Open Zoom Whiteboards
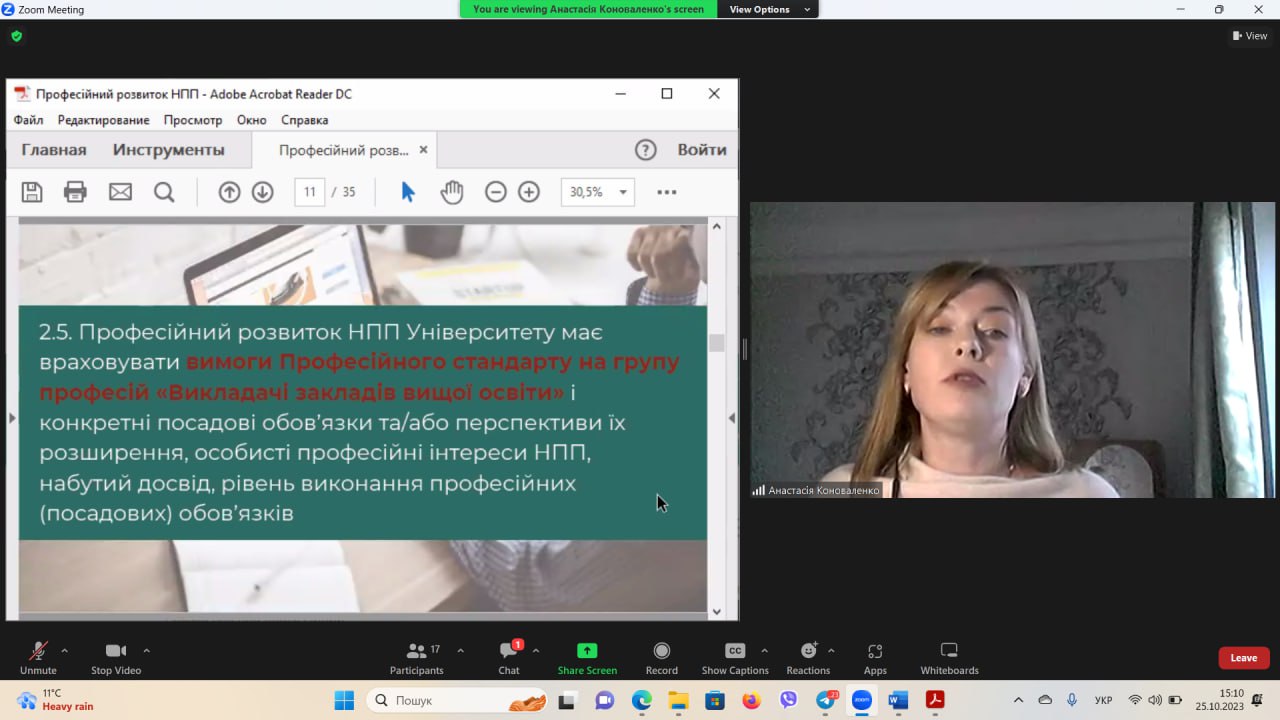Image resolution: width=1280 pixels, height=720 pixels. pyautogui.click(x=950, y=658)
